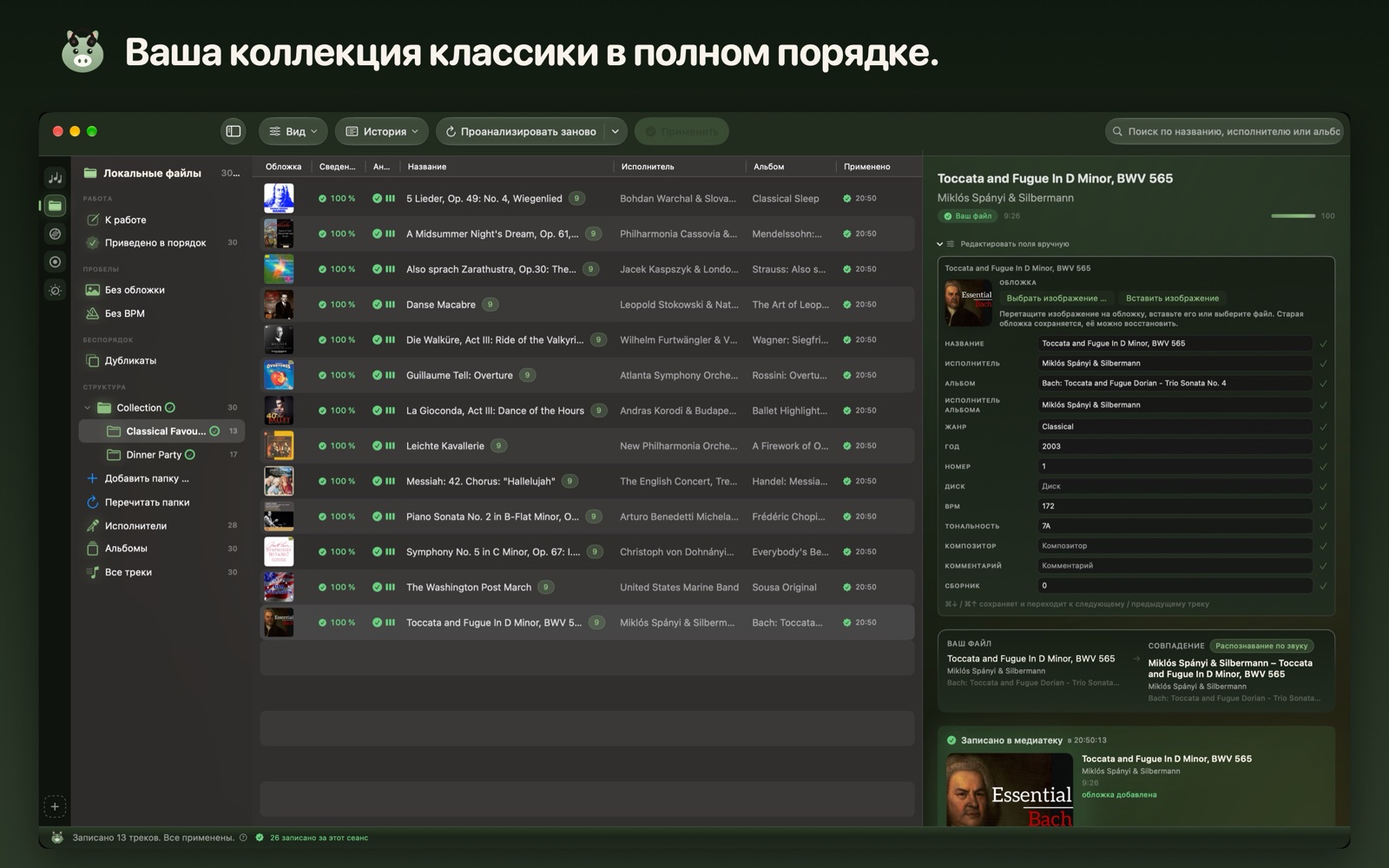Click the dashed plus button at the rail bottom
This screenshot has height=868, width=1389.
(x=55, y=806)
